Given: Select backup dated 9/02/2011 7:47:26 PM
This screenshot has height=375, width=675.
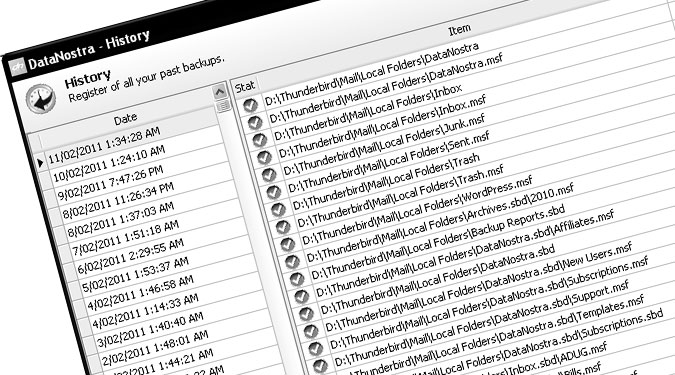Looking at the screenshot, I should pyautogui.click(x=110, y=183).
